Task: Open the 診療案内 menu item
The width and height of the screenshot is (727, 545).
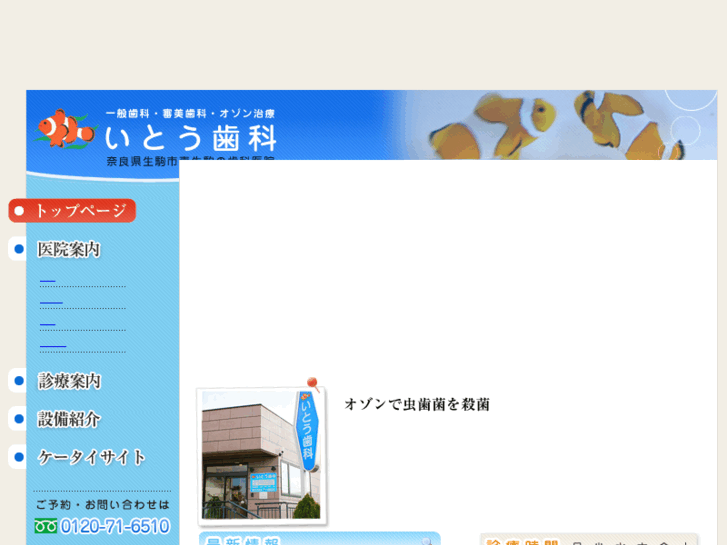Action: click(69, 381)
